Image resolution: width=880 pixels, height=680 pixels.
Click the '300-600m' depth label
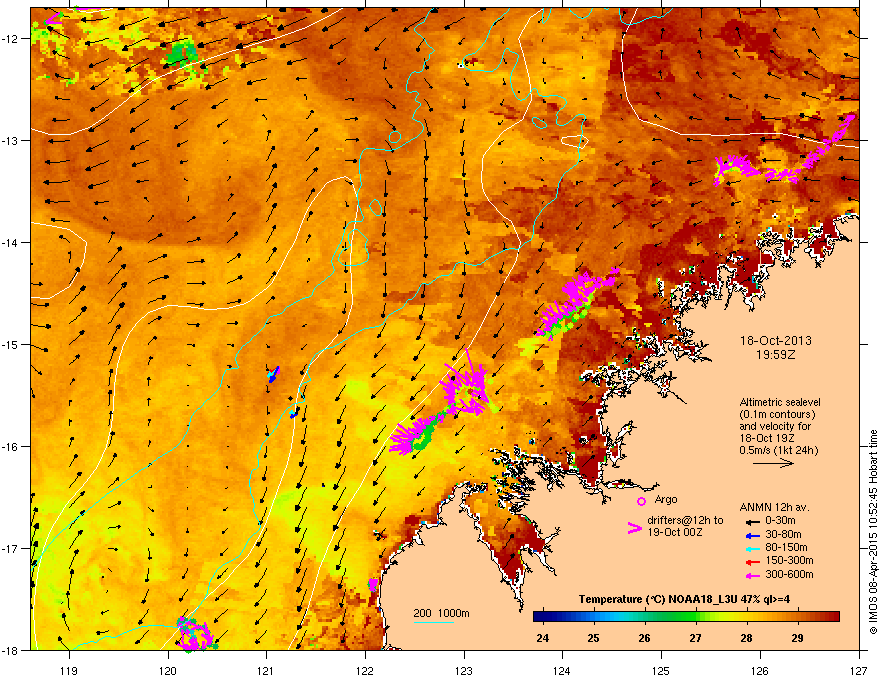pos(789,575)
